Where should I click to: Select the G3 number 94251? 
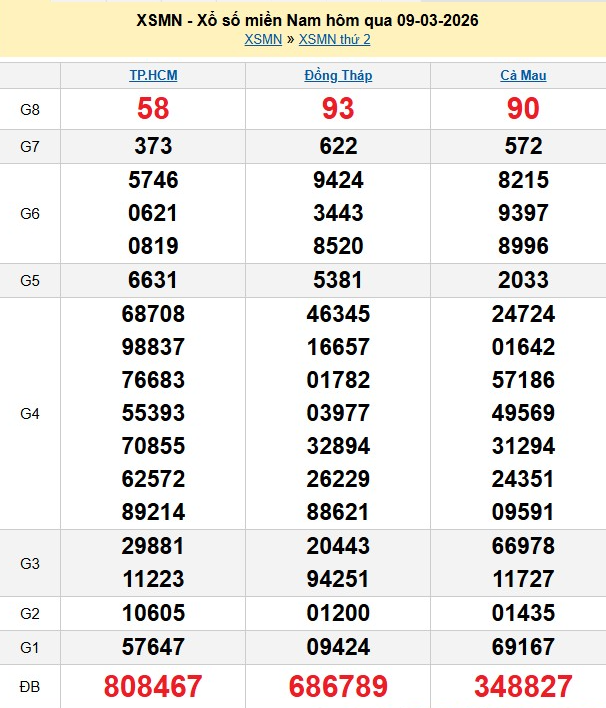click(338, 580)
